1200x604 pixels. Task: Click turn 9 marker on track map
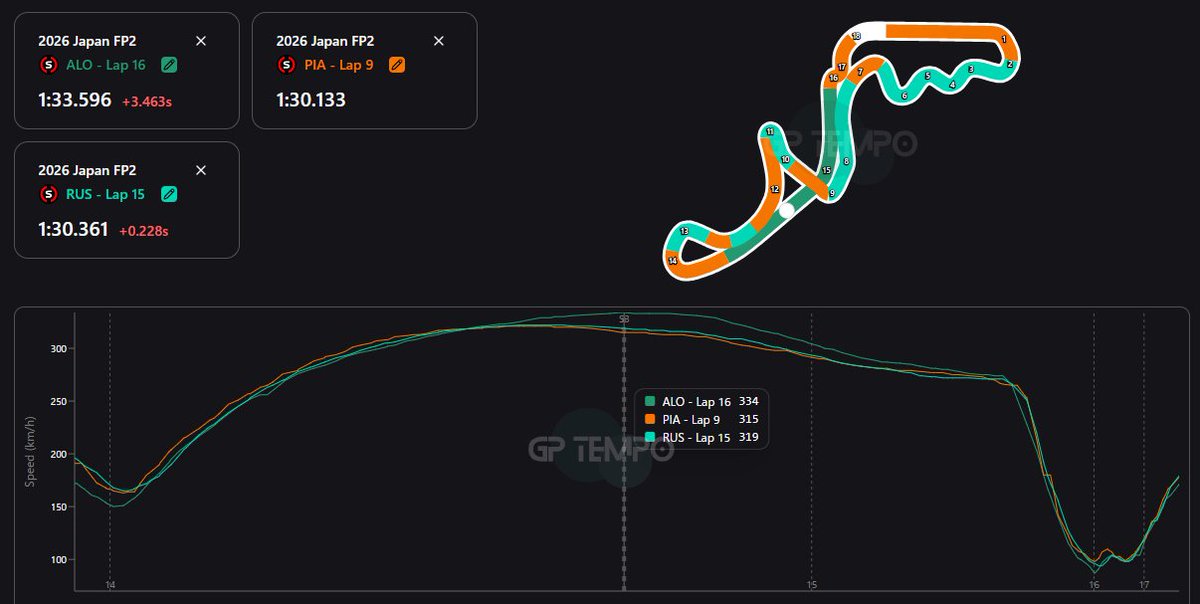(x=832, y=193)
